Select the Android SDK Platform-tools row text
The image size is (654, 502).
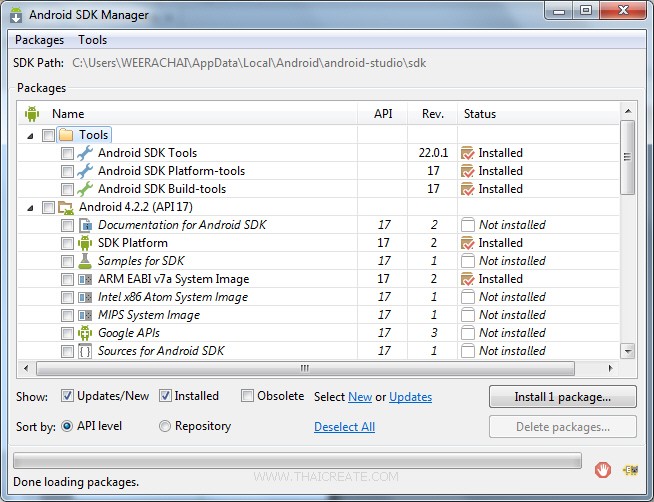[171, 171]
